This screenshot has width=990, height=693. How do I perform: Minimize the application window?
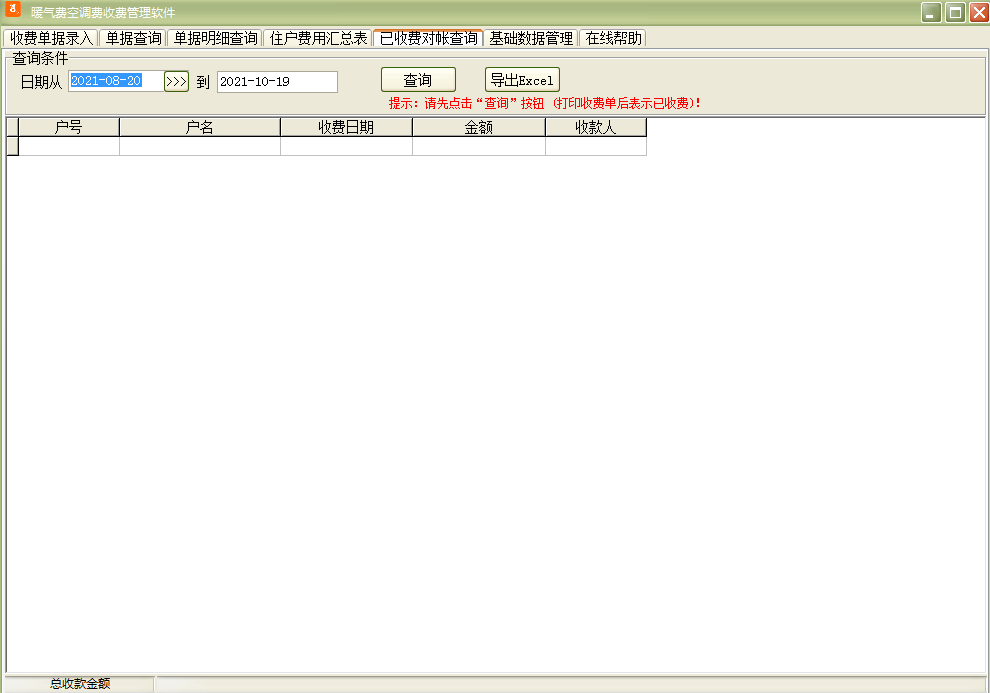coord(931,12)
